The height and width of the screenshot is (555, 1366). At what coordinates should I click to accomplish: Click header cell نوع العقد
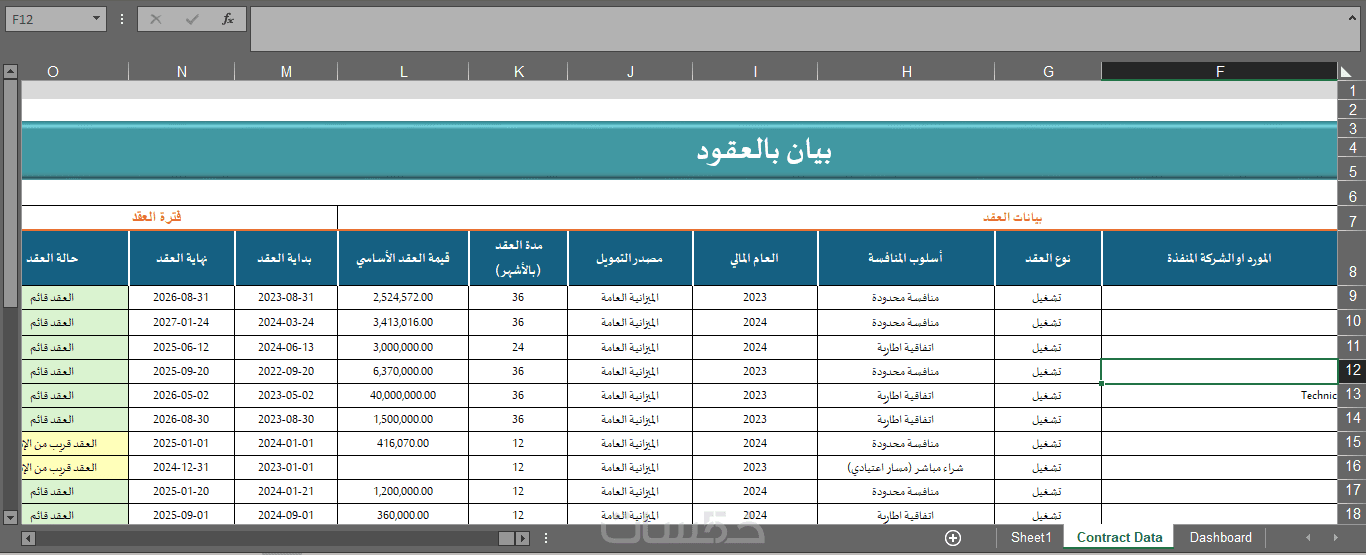point(1048,258)
